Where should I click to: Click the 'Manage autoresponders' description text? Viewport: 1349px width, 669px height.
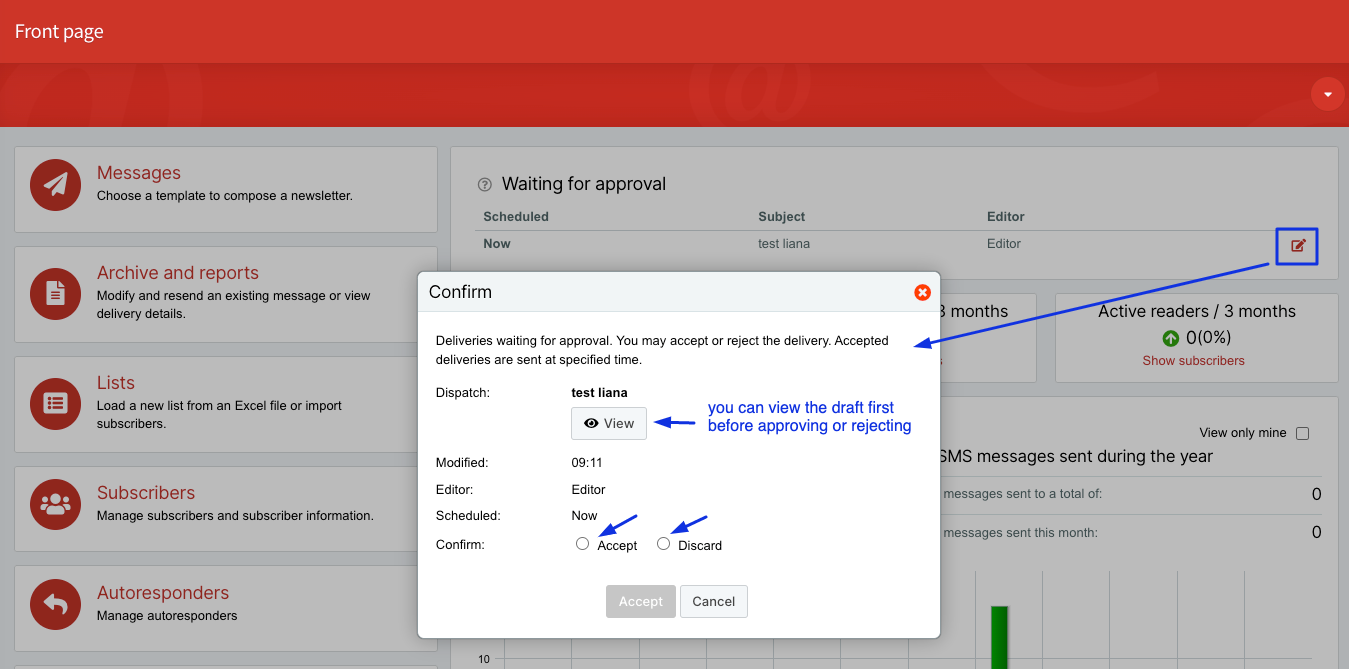167,616
